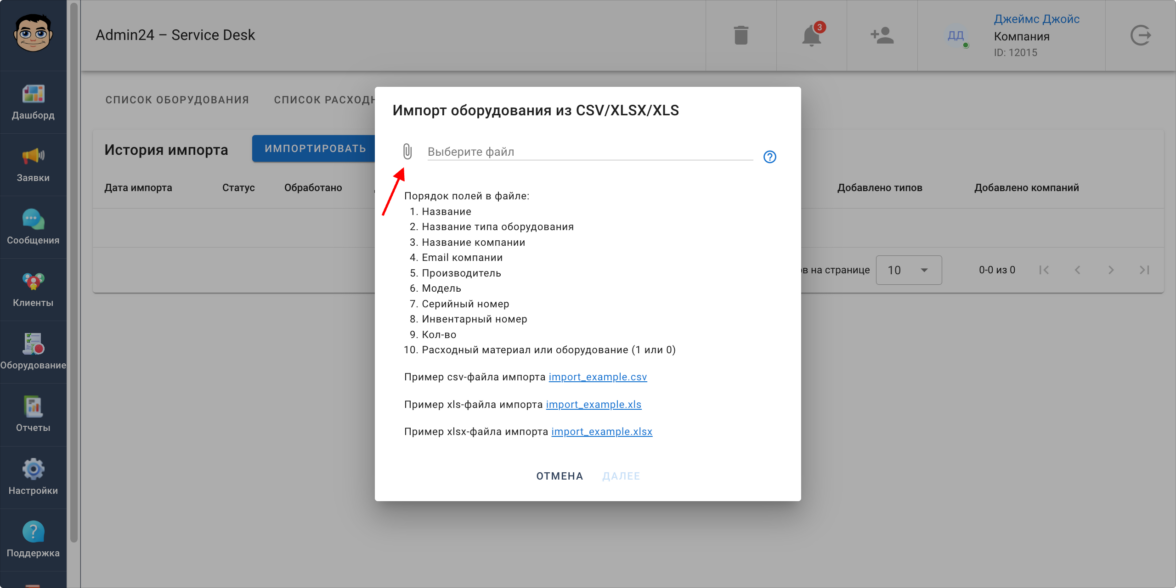The width and height of the screenshot is (1176, 588).
Task: Open rows per page dropdown showing 10
Action: (909, 270)
